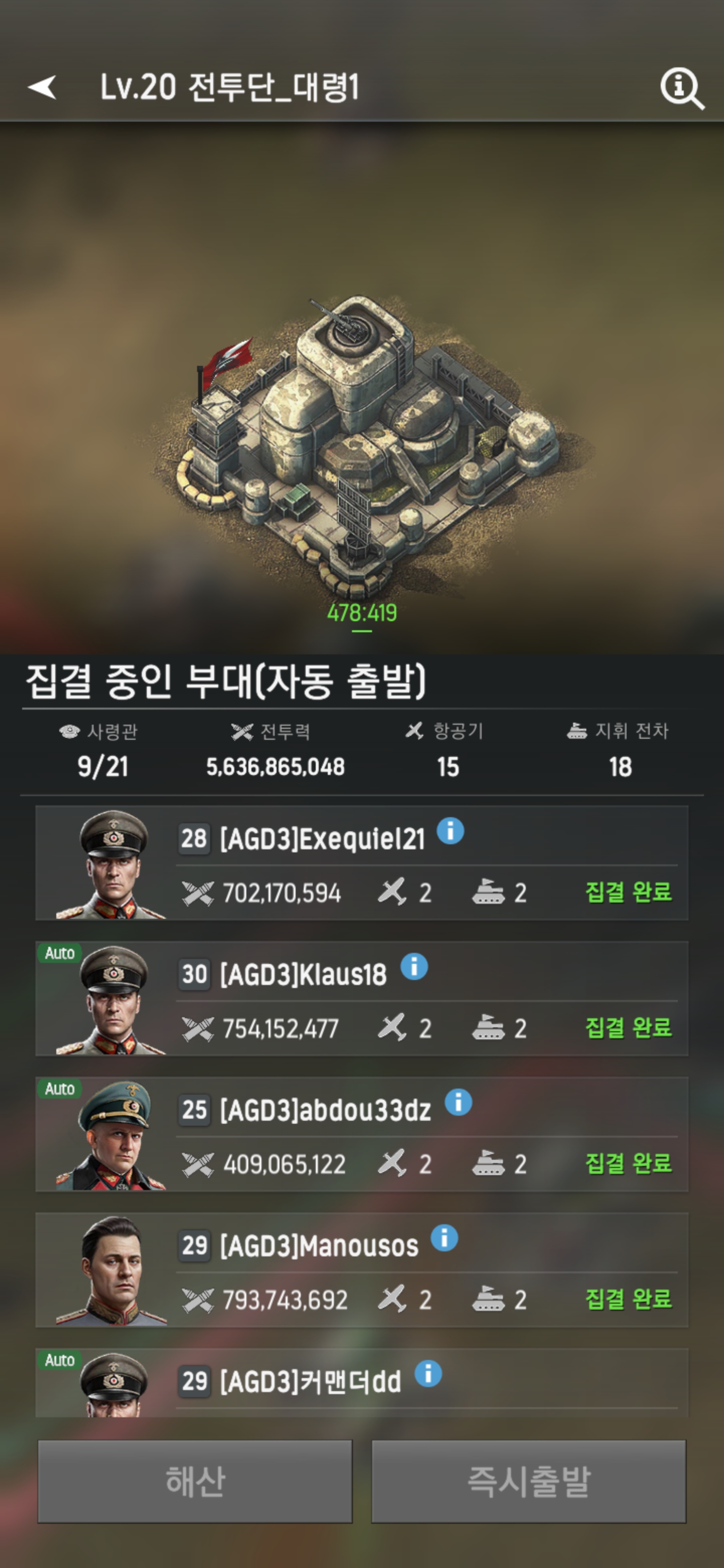The height and width of the screenshot is (1568, 724).
Task: Open info icon next to Exequiel21
Action: (450, 831)
